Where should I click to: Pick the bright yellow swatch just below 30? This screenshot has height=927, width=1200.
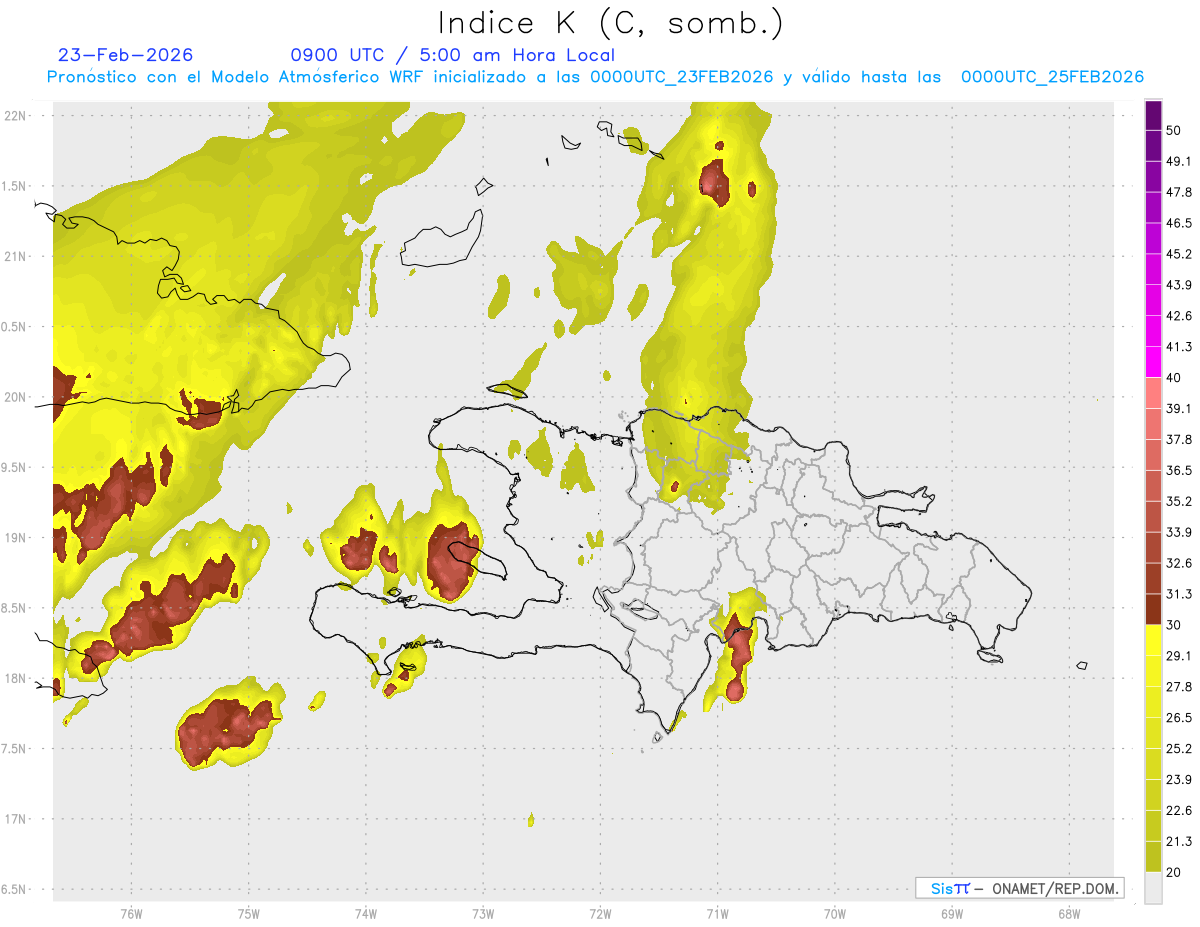[x=1153, y=640]
